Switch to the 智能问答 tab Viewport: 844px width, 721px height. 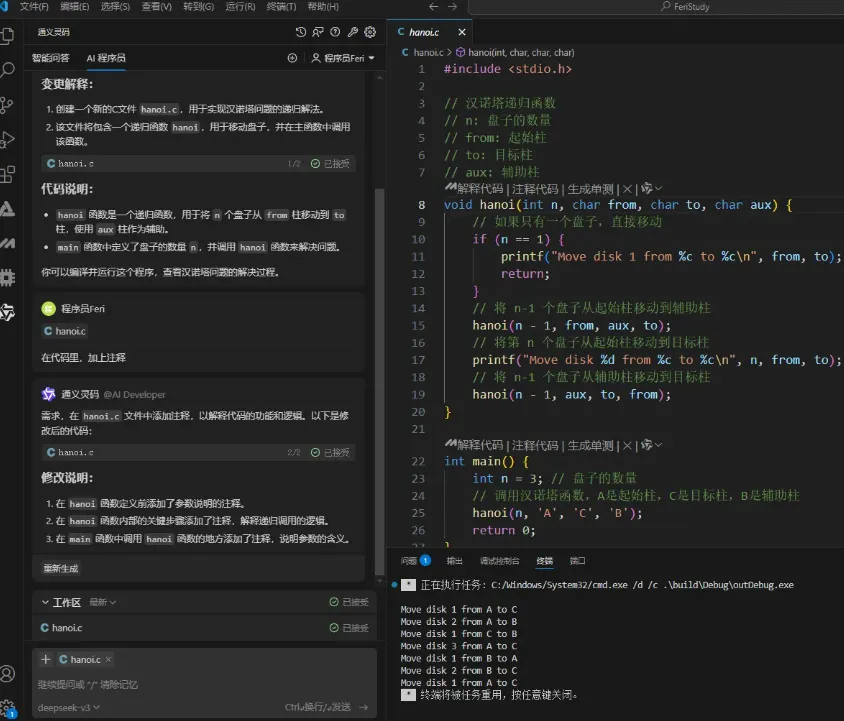pos(51,58)
